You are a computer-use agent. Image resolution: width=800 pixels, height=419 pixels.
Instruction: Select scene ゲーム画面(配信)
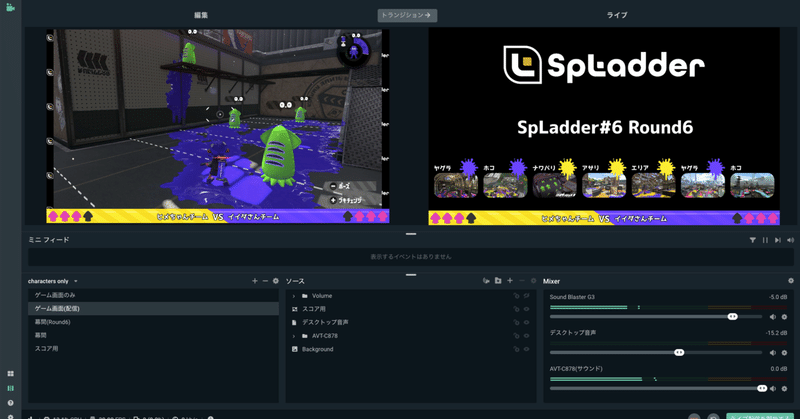click(x=153, y=308)
